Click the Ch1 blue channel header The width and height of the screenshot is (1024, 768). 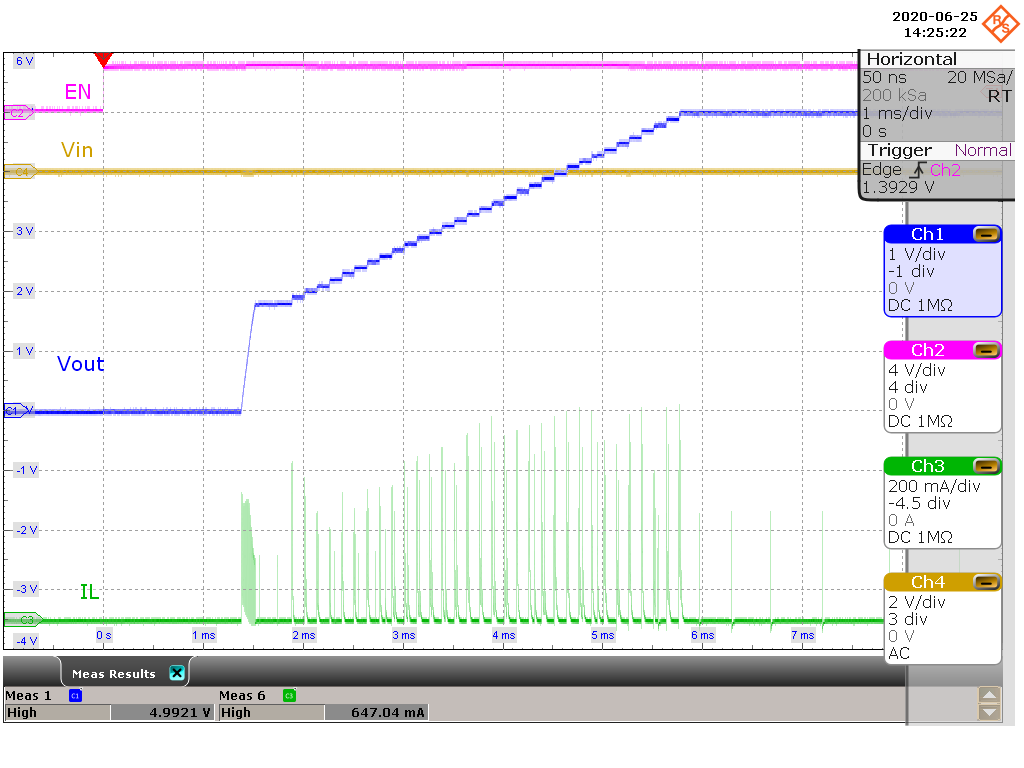coord(927,234)
